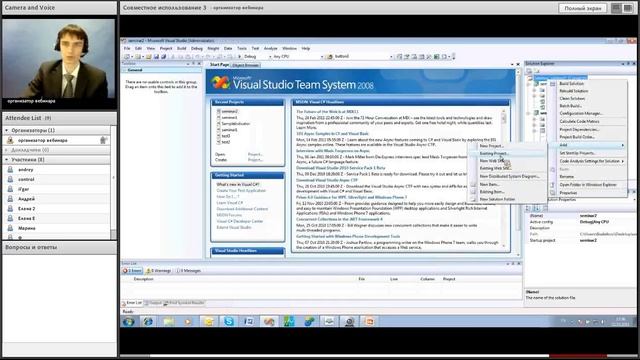Image resolution: width=640 pixels, height=360 pixels.
Task: Switch to the Start Page tab
Action: (x=219, y=65)
